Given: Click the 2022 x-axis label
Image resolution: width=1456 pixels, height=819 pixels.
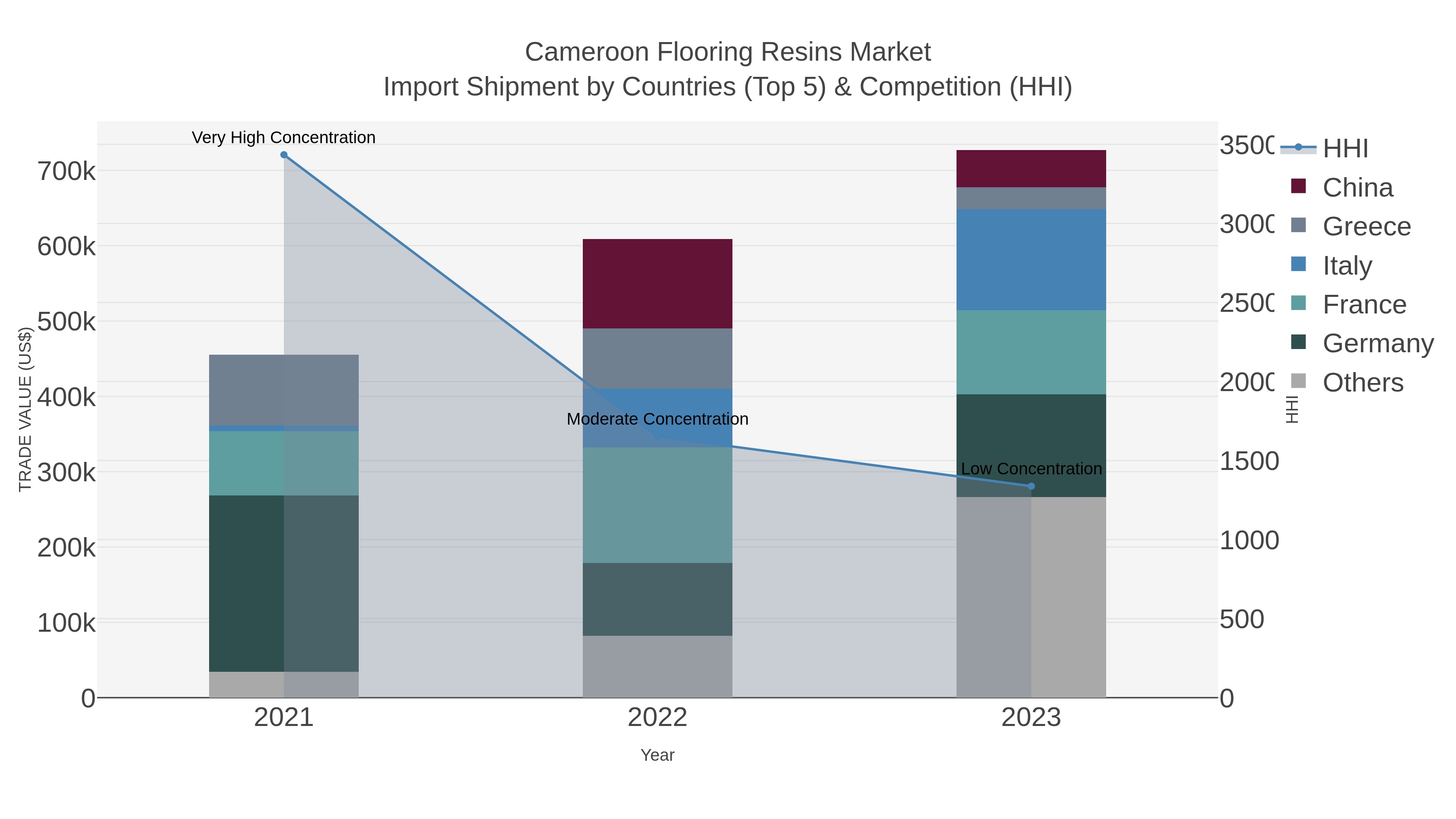Looking at the screenshot, I should pyautogui.click(x=657, y=717).
